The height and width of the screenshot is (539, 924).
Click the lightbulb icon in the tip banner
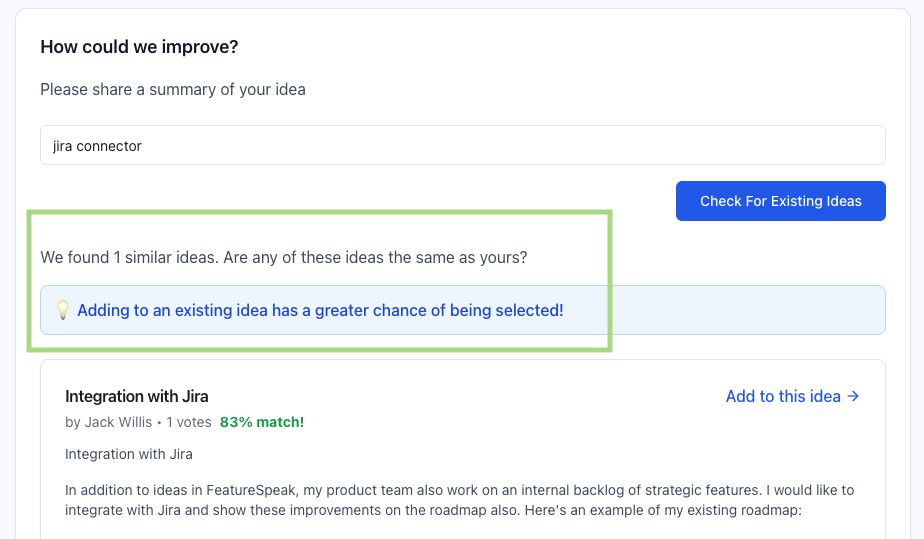pyautogui.click(x=62, y=311)
